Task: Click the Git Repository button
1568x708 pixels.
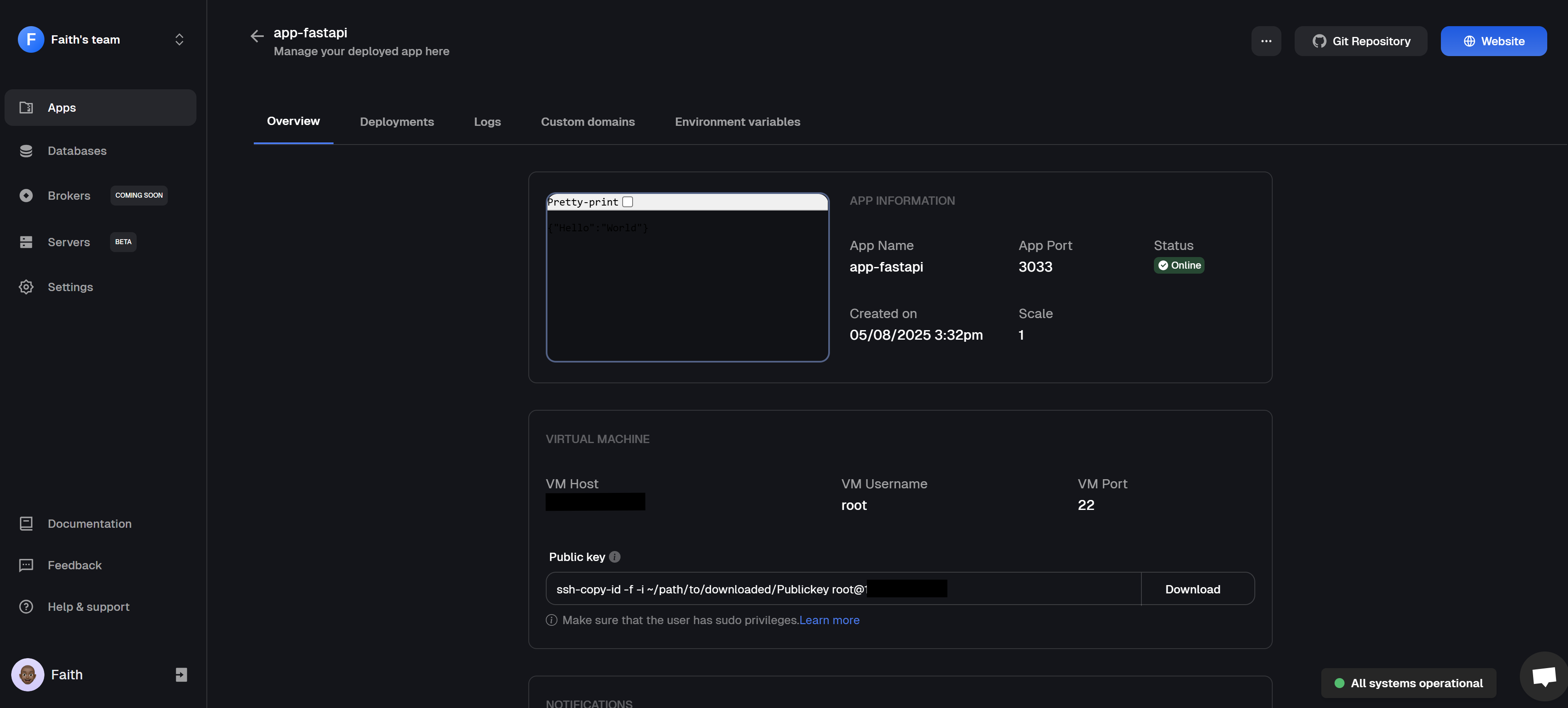Action: point(1360,42)
